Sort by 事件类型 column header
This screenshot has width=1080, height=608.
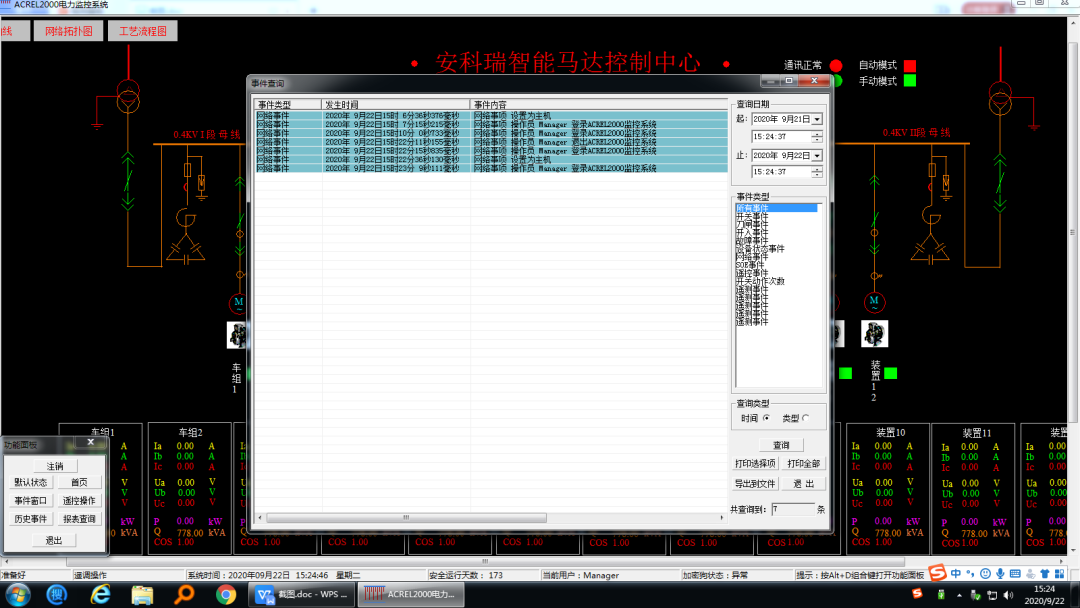click(x=288, y=105)
